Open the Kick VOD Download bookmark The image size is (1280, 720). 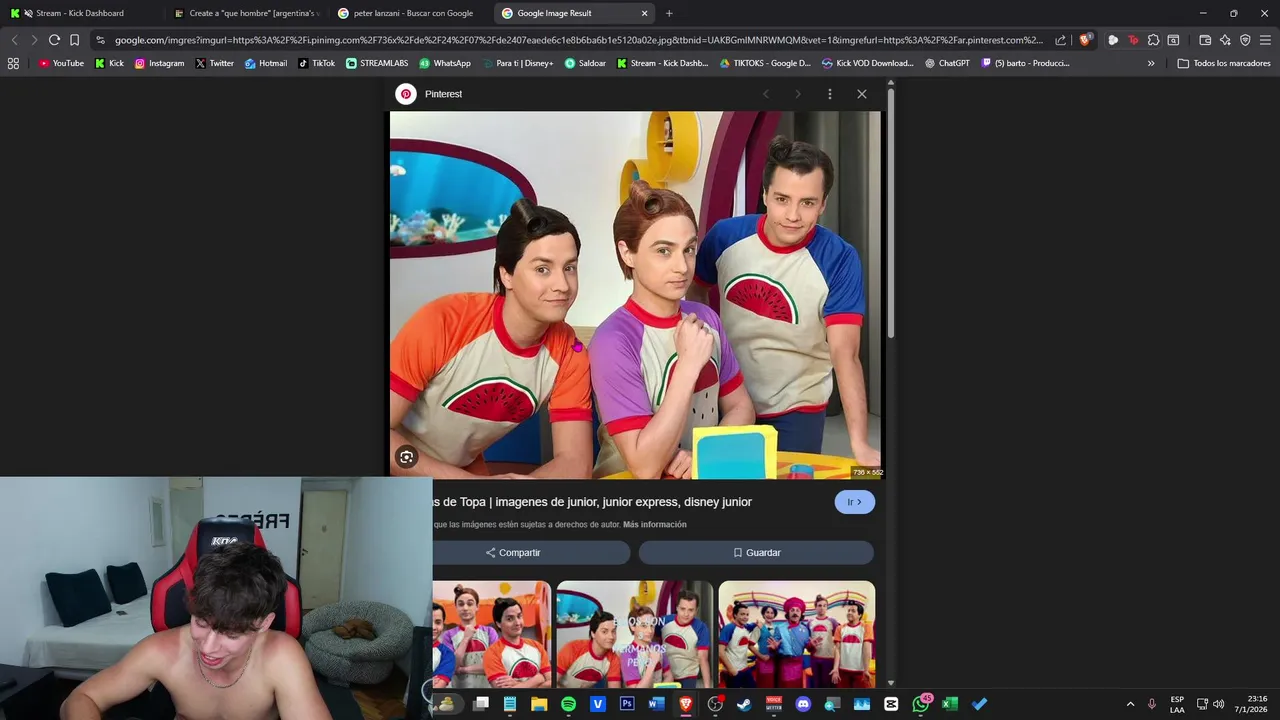coord(867,63)
